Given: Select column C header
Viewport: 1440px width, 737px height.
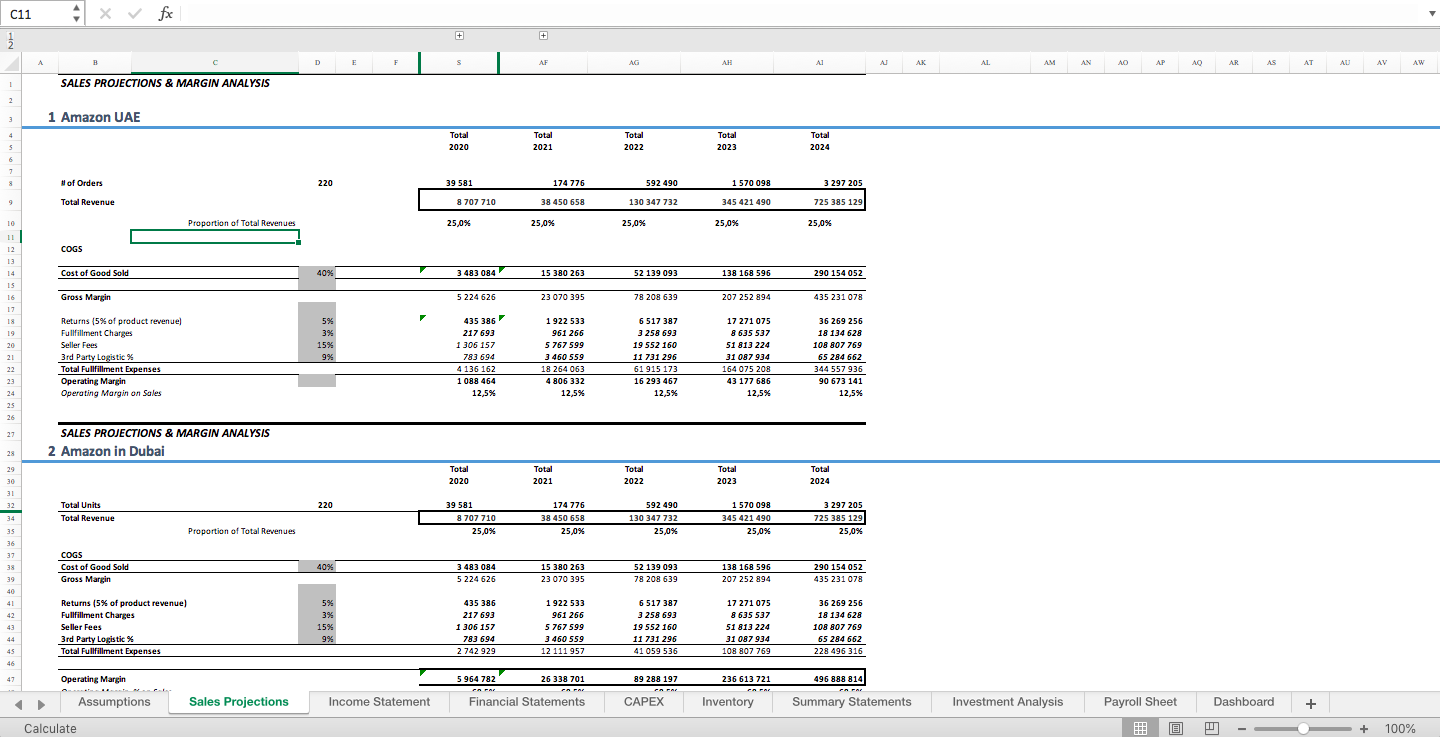Looking at the screenshot, I should pos(215,63).
